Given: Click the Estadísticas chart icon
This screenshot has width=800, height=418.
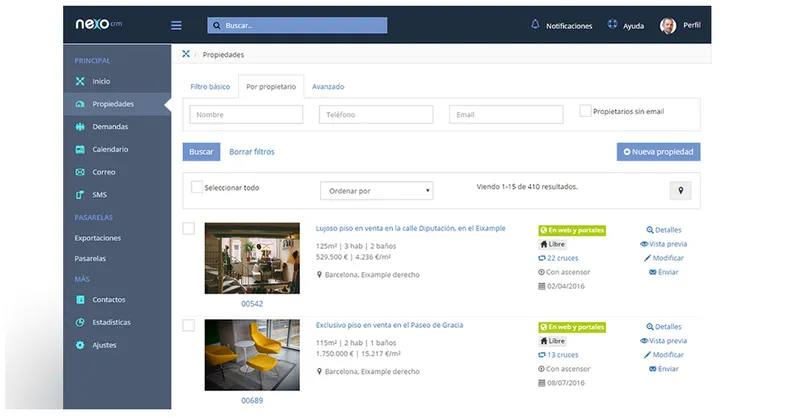Looking at the screenshot, I should click(80, 323).
